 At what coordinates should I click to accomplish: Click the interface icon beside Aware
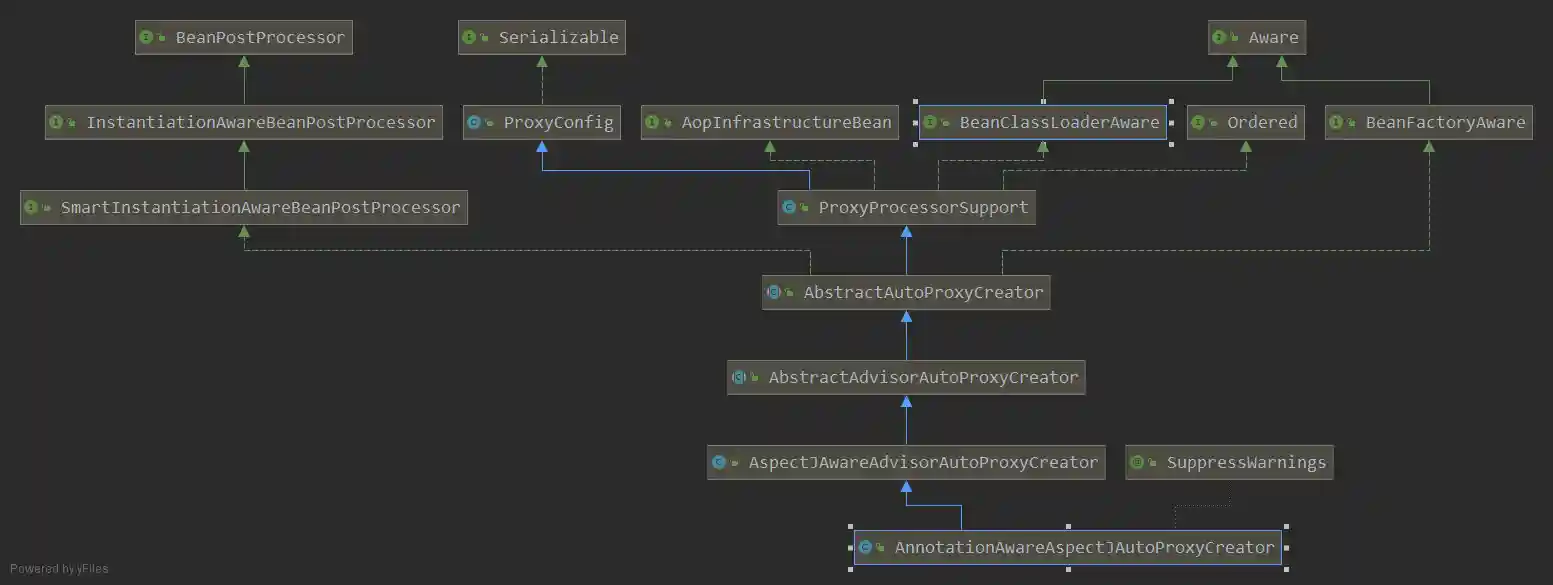click(1220, 38)
